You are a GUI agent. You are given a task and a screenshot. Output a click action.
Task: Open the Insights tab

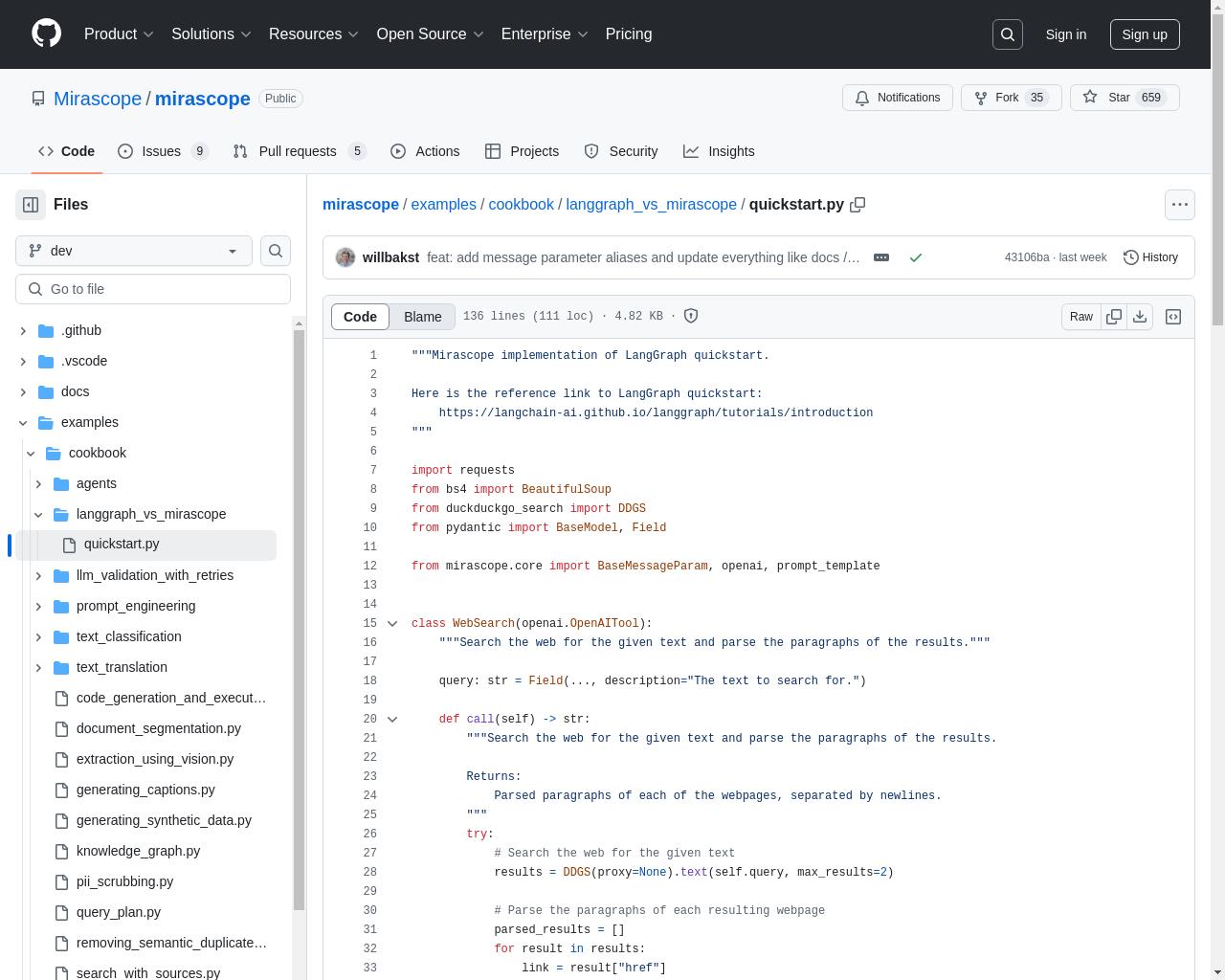(x=719, y=151)
